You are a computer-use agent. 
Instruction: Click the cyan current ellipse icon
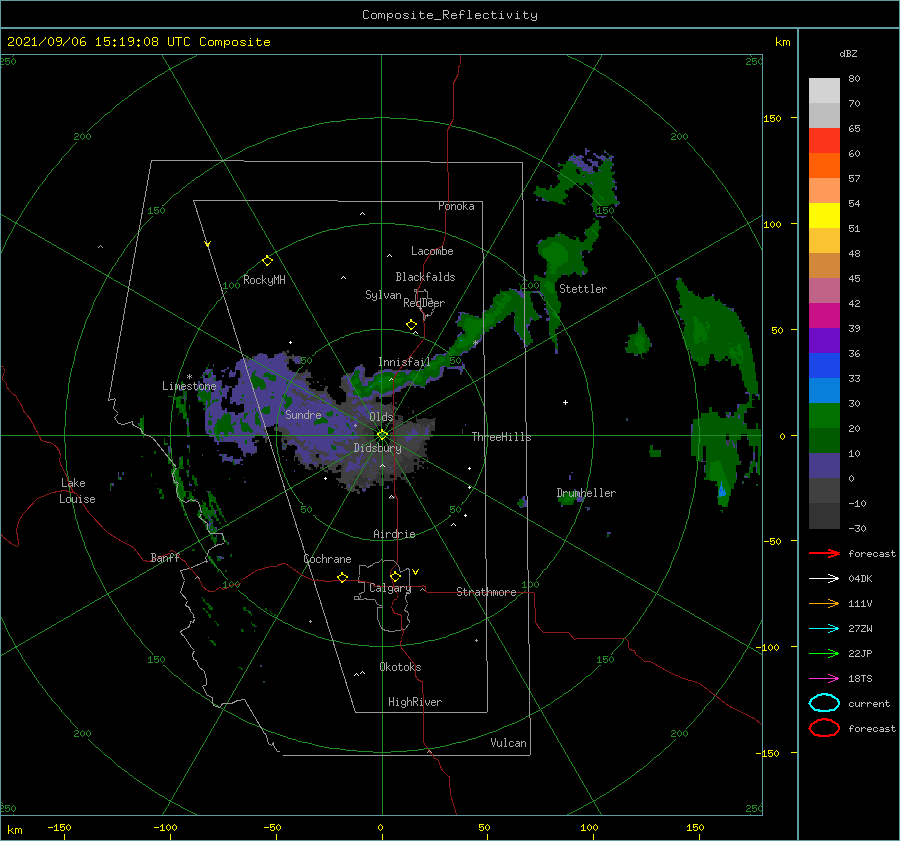coord(824,703)
